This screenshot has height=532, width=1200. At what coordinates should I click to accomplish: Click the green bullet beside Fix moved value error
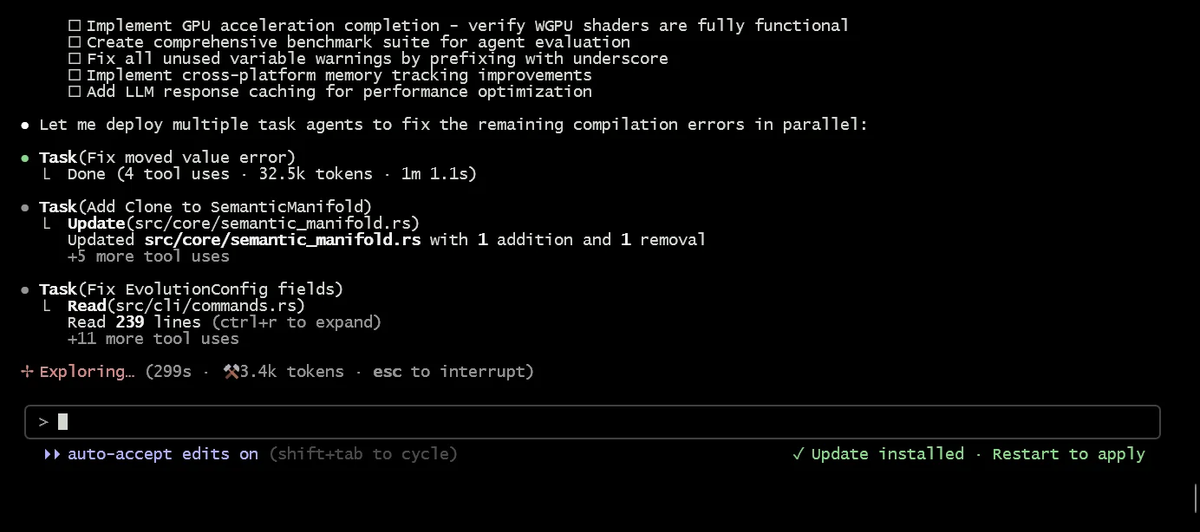[x=26, y=158]
